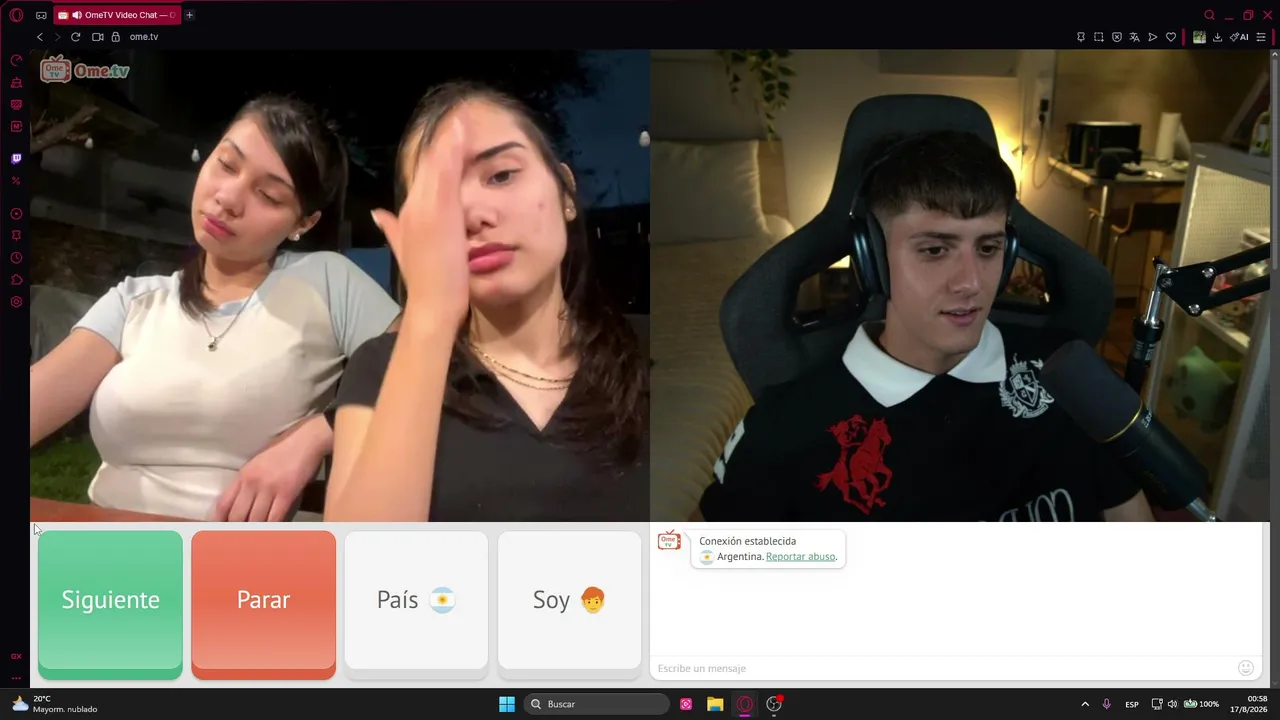Image resolution: width=1280 pixels, height=720 pixels.
Task: Open the sidebar settings gear icon
Action: [16, 302]
